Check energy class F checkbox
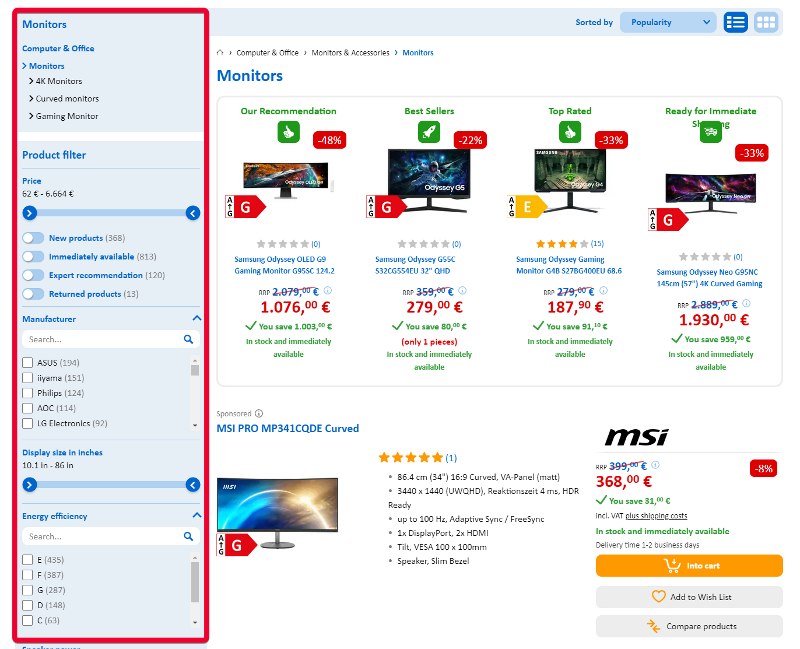The image size is (800, 649). [x=28, y=575]
